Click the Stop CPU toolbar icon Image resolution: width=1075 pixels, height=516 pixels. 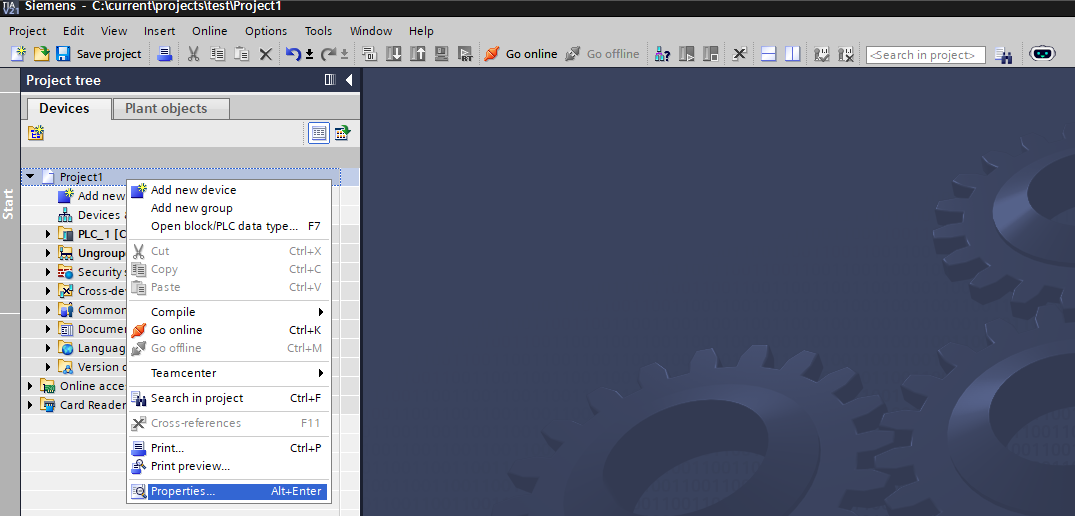(710, 53)
